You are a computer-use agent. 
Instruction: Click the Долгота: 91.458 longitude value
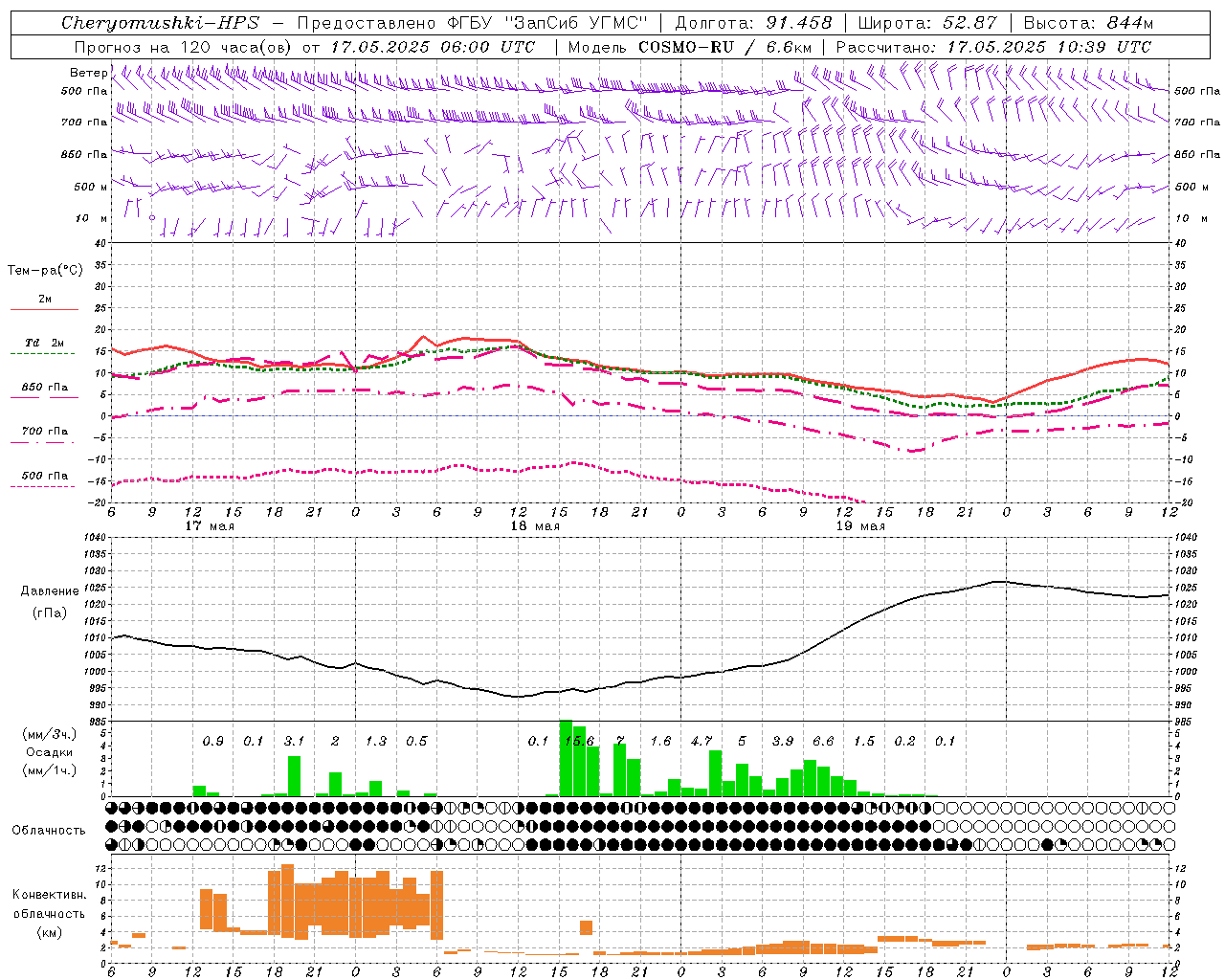click(x=754, y=23)
